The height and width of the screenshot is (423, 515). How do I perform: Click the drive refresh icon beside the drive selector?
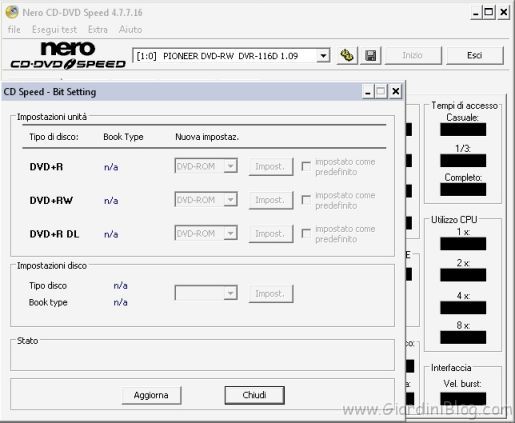[x=347, y=55]
